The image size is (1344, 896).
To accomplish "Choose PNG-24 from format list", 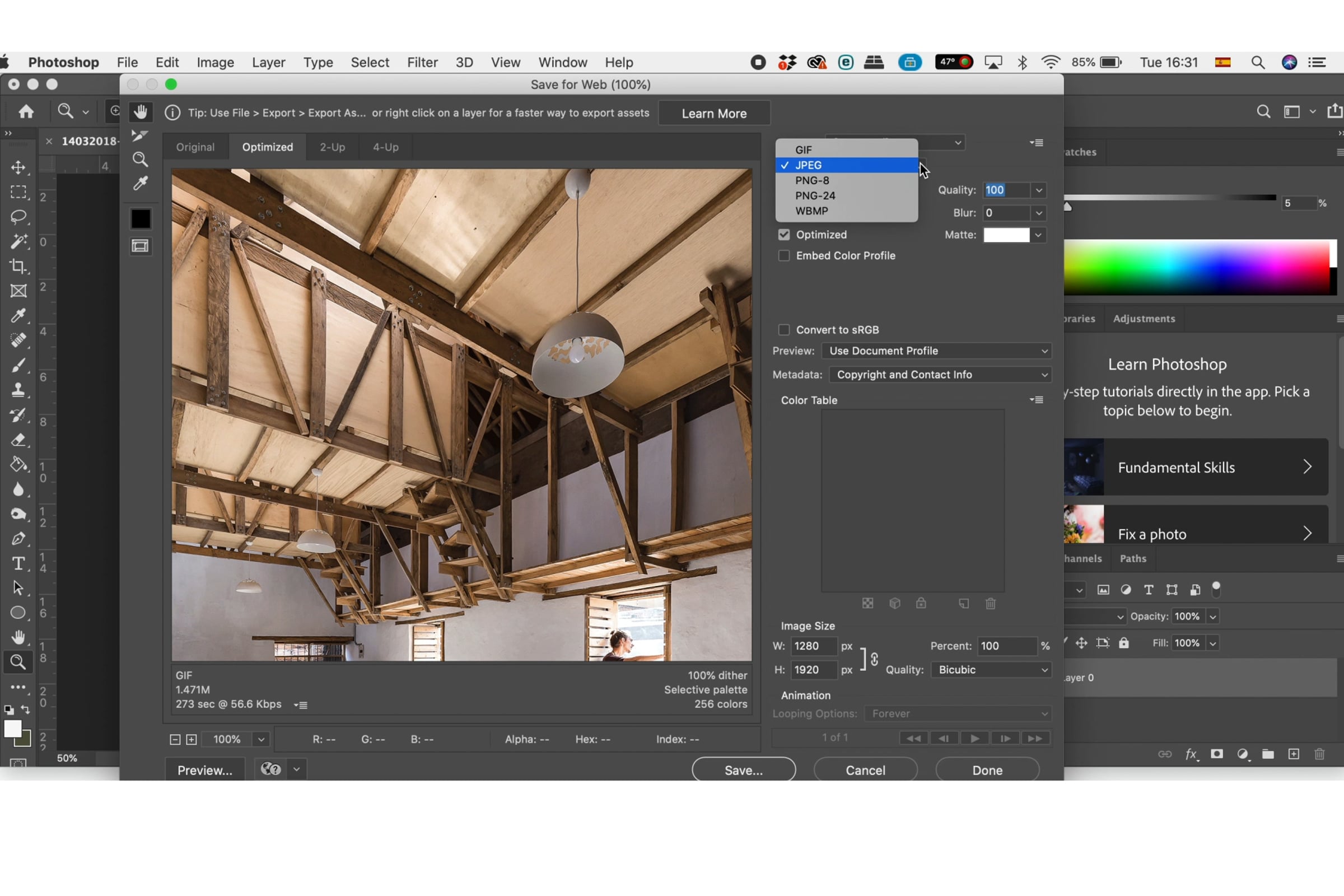I will [x=815, y=195].
